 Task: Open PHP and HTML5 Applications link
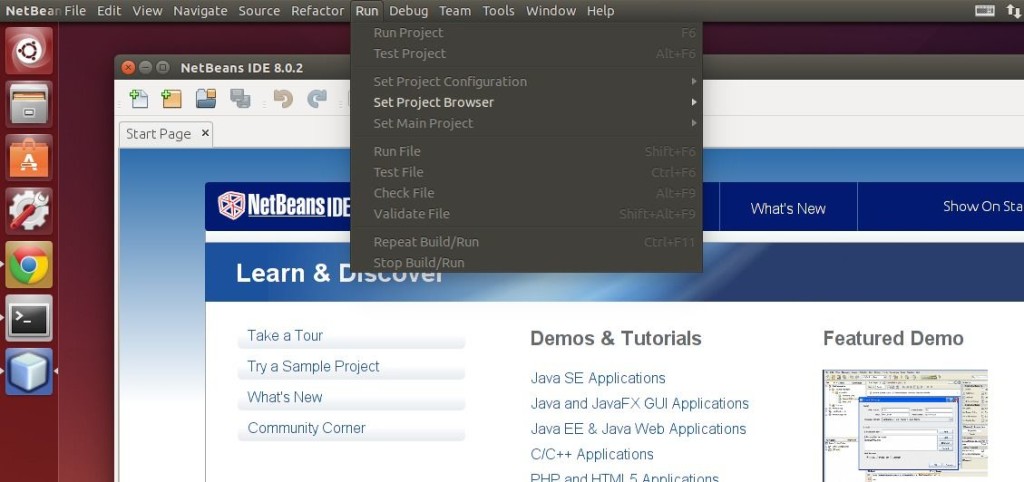[624, 477]
